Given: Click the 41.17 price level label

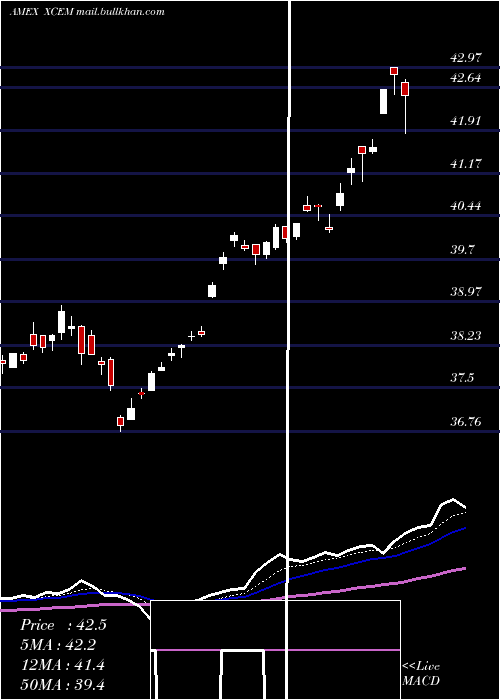Looking at the screenshot, I should 466,164.
